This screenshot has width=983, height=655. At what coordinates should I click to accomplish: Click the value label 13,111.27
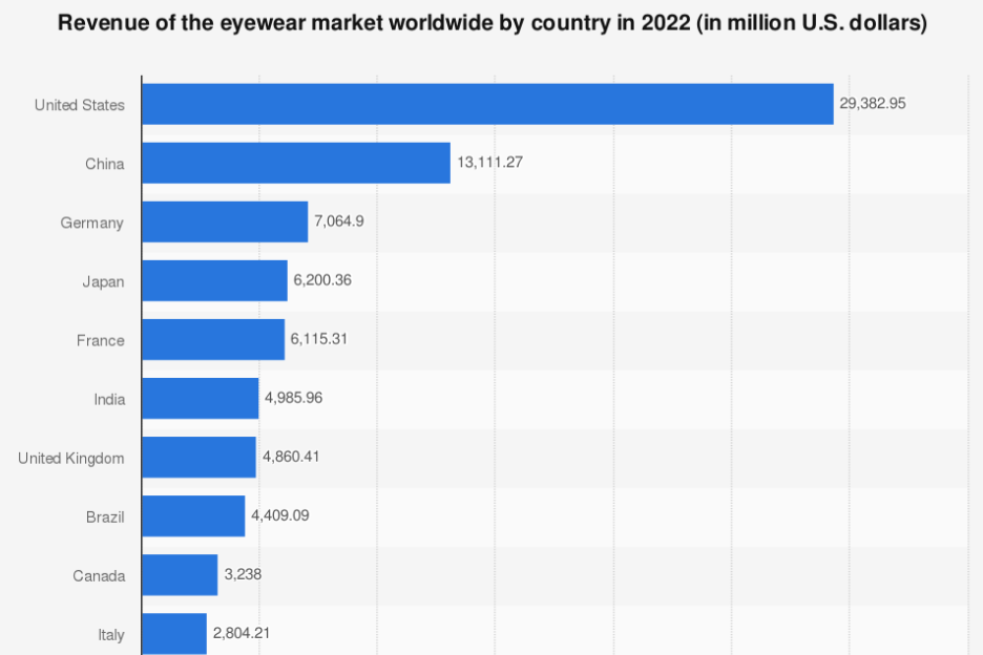(x=490, y=162)
